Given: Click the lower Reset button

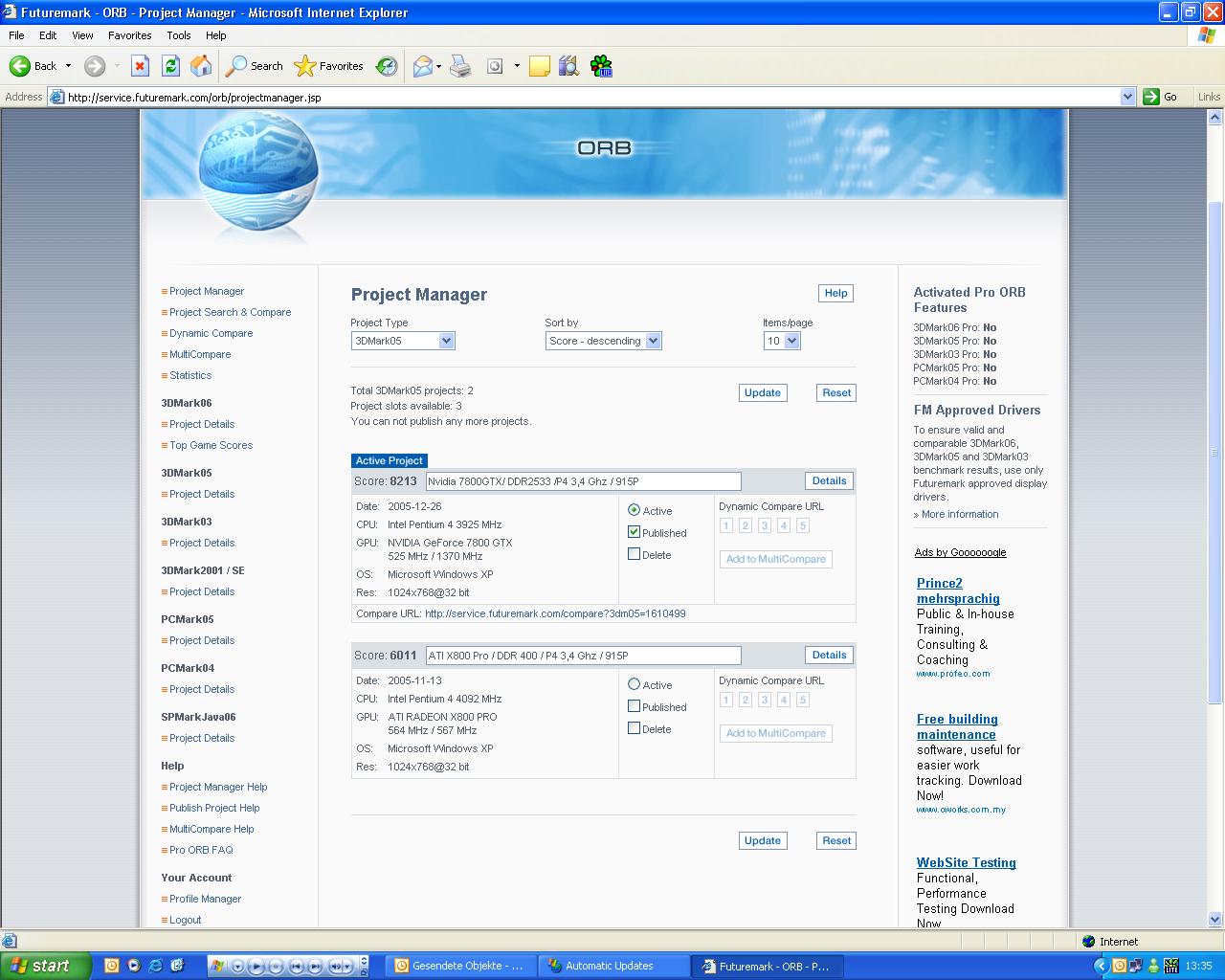Looking at the screenshot, I should pyautogui.click(x=836, y=840).
